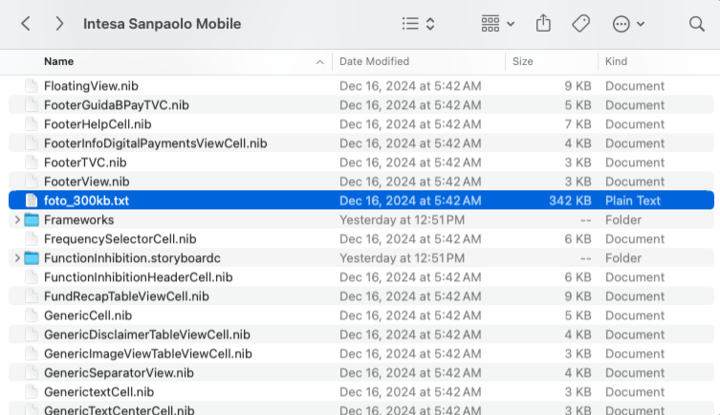This screenshot has height=415, width=720.
Task: Click the FundRecapTableViewCell.nib file icon
Action: coord(31,297)
